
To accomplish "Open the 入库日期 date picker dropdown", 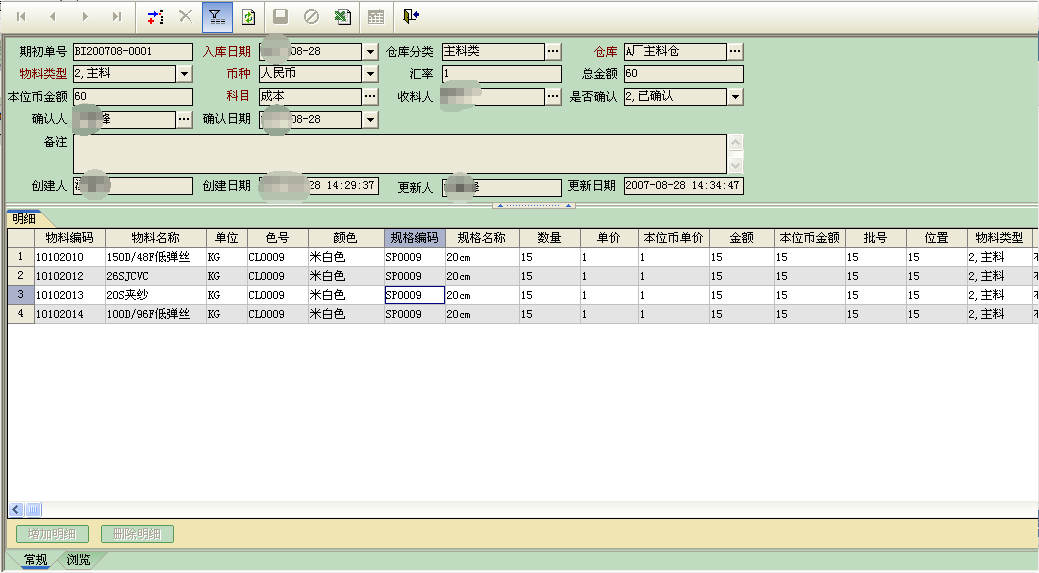I will [370, 51].
